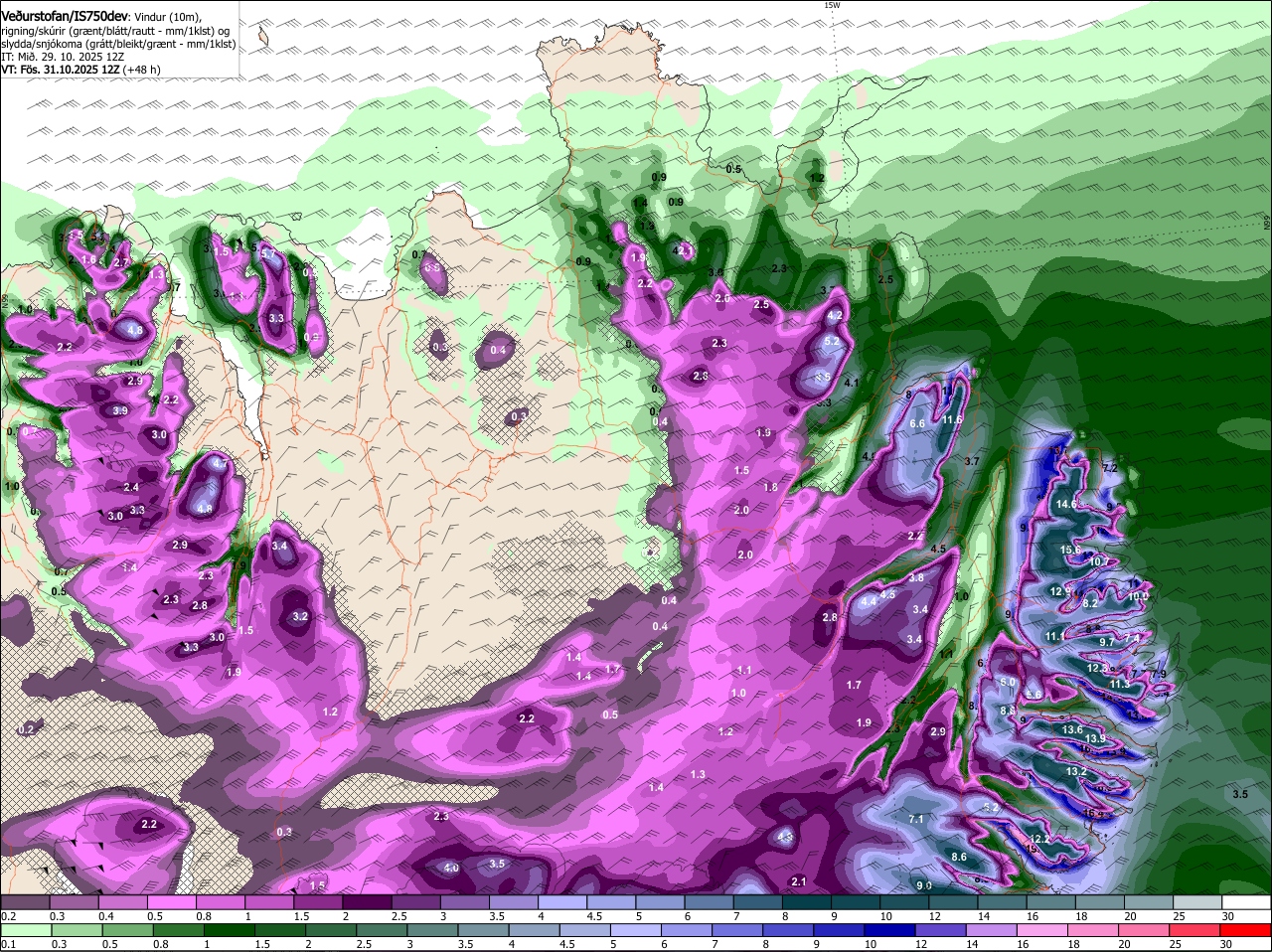Click the 8.2 value label
The height and width of the screenshot is (952, 1272).
1090,603
